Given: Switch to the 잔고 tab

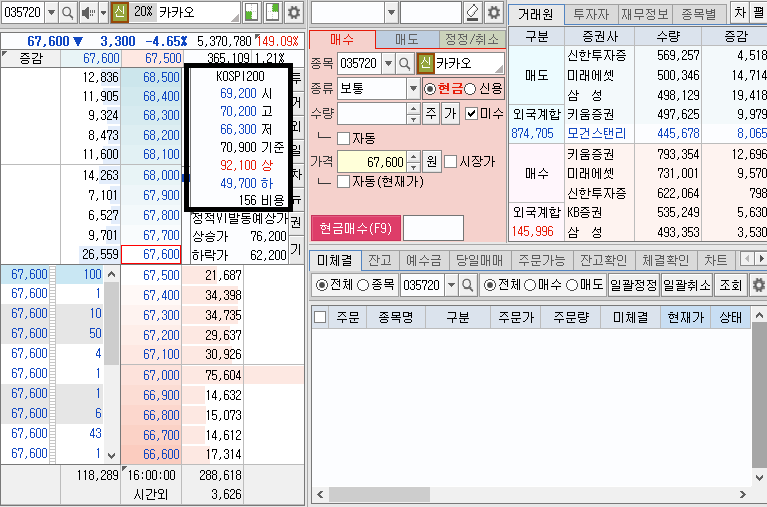Looking at the screenshot, I should tap(380, 260).
